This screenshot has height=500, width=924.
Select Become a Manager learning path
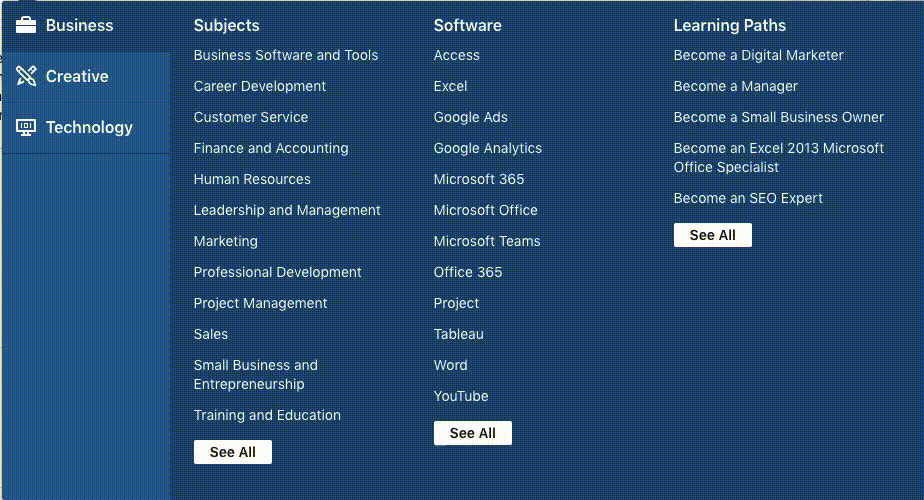click(x=736, y=86)
